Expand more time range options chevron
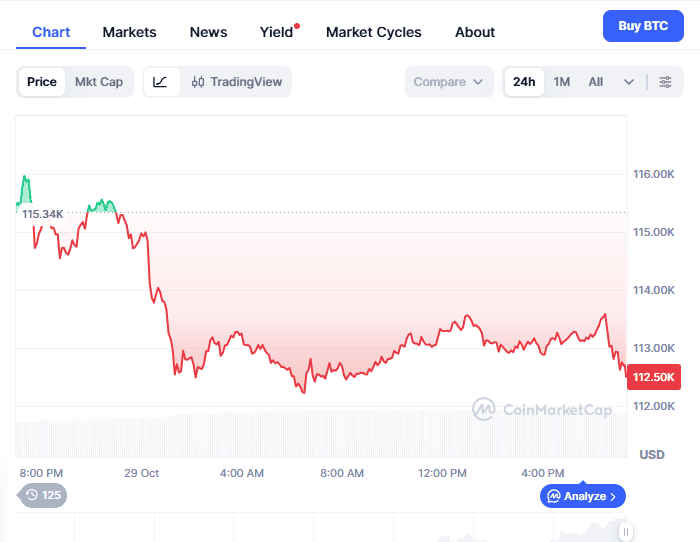The image size is (700, 542). point(629,82)
